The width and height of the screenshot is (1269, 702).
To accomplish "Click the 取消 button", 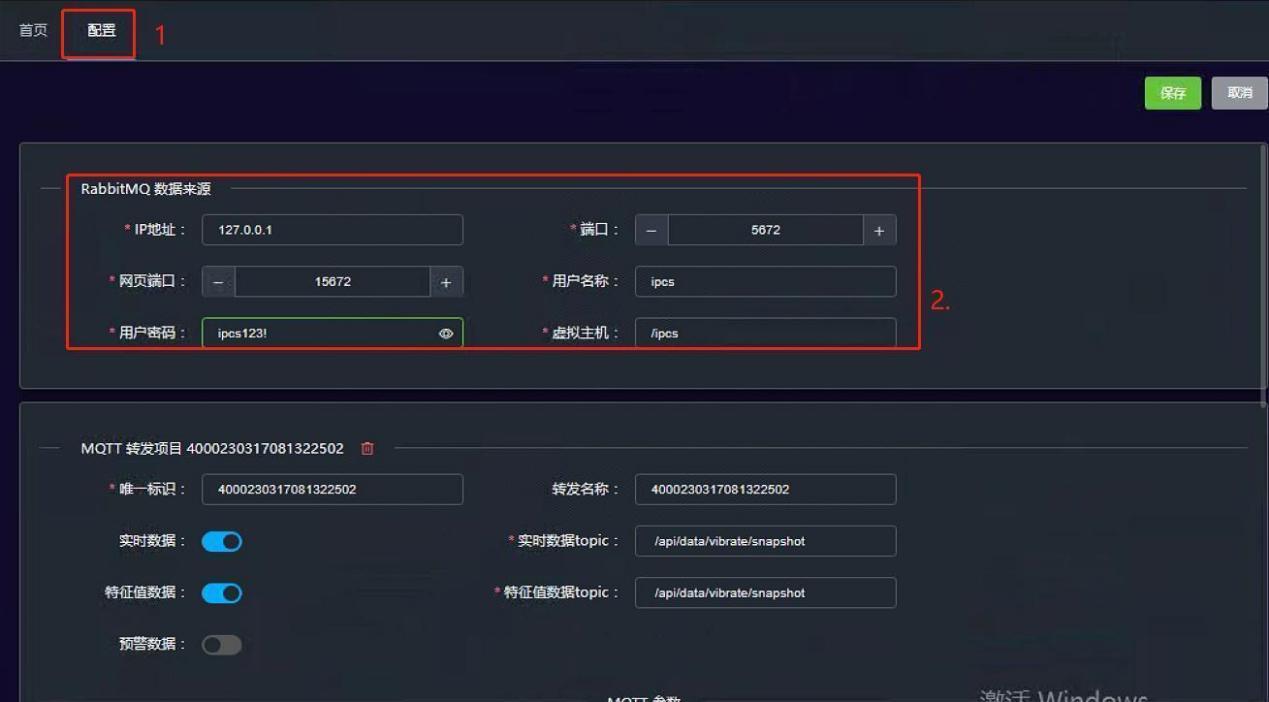I will (x=1239, y=93).
